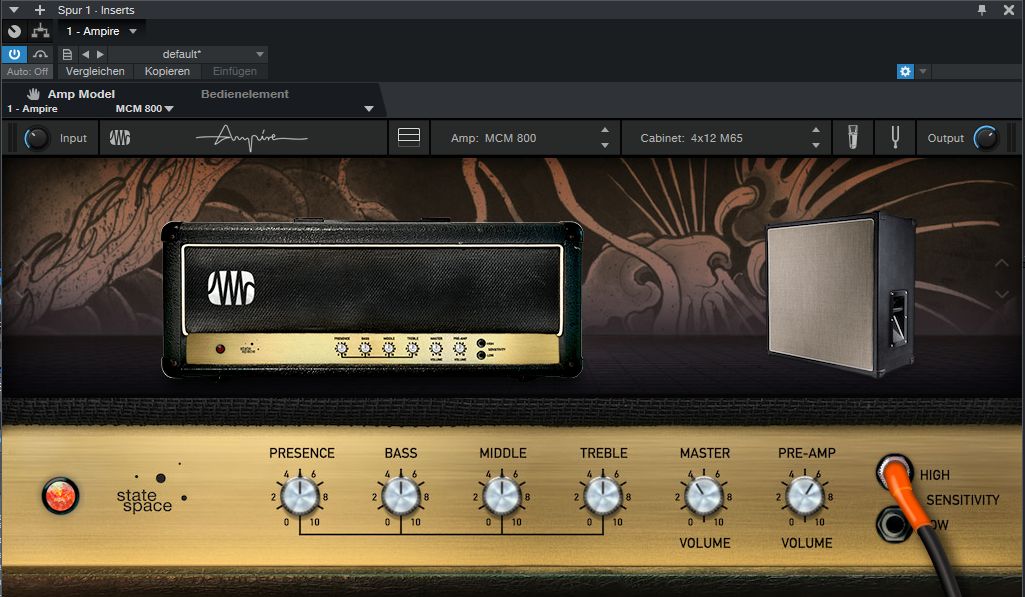Screen dimensions: 1025x597
Task: Click the PreSonus logo in Ampire toolbar
Action: click(x=120, y=137)
